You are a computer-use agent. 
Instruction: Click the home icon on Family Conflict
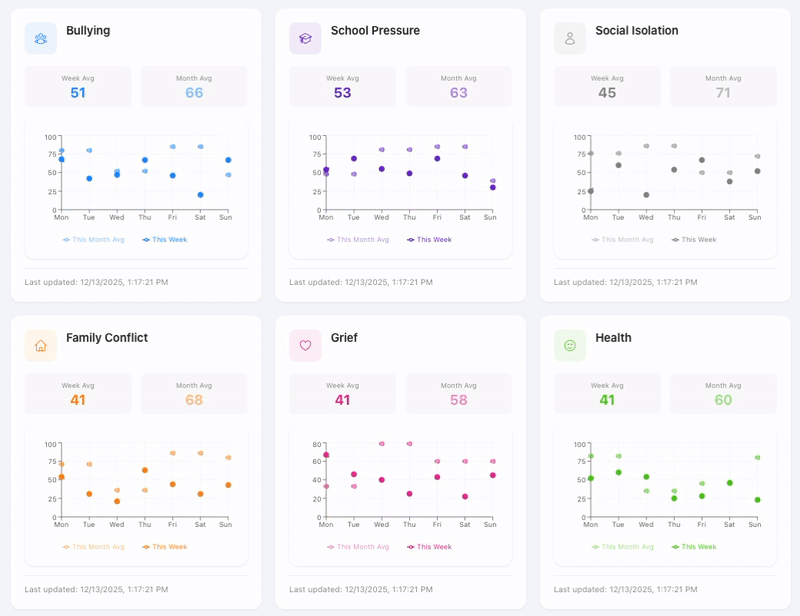coord(39,344)
